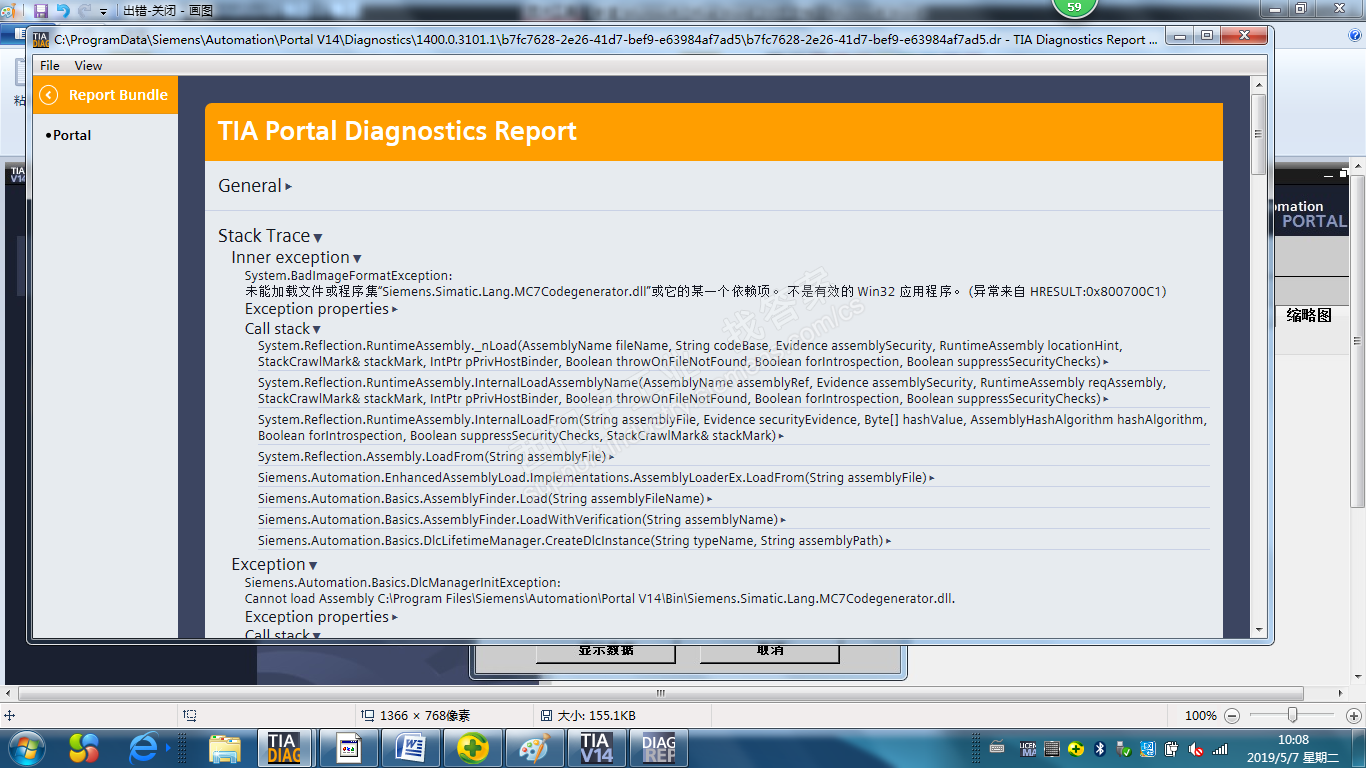Click the DIAG REF taskbar icon
This screenshot has width=1366, height=768.
(659, 748)
